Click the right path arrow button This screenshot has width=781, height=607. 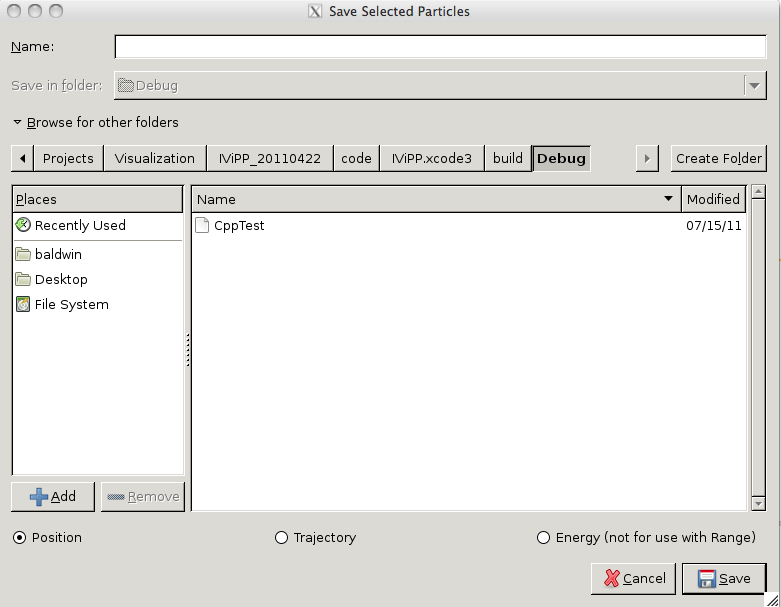[647, 158]
